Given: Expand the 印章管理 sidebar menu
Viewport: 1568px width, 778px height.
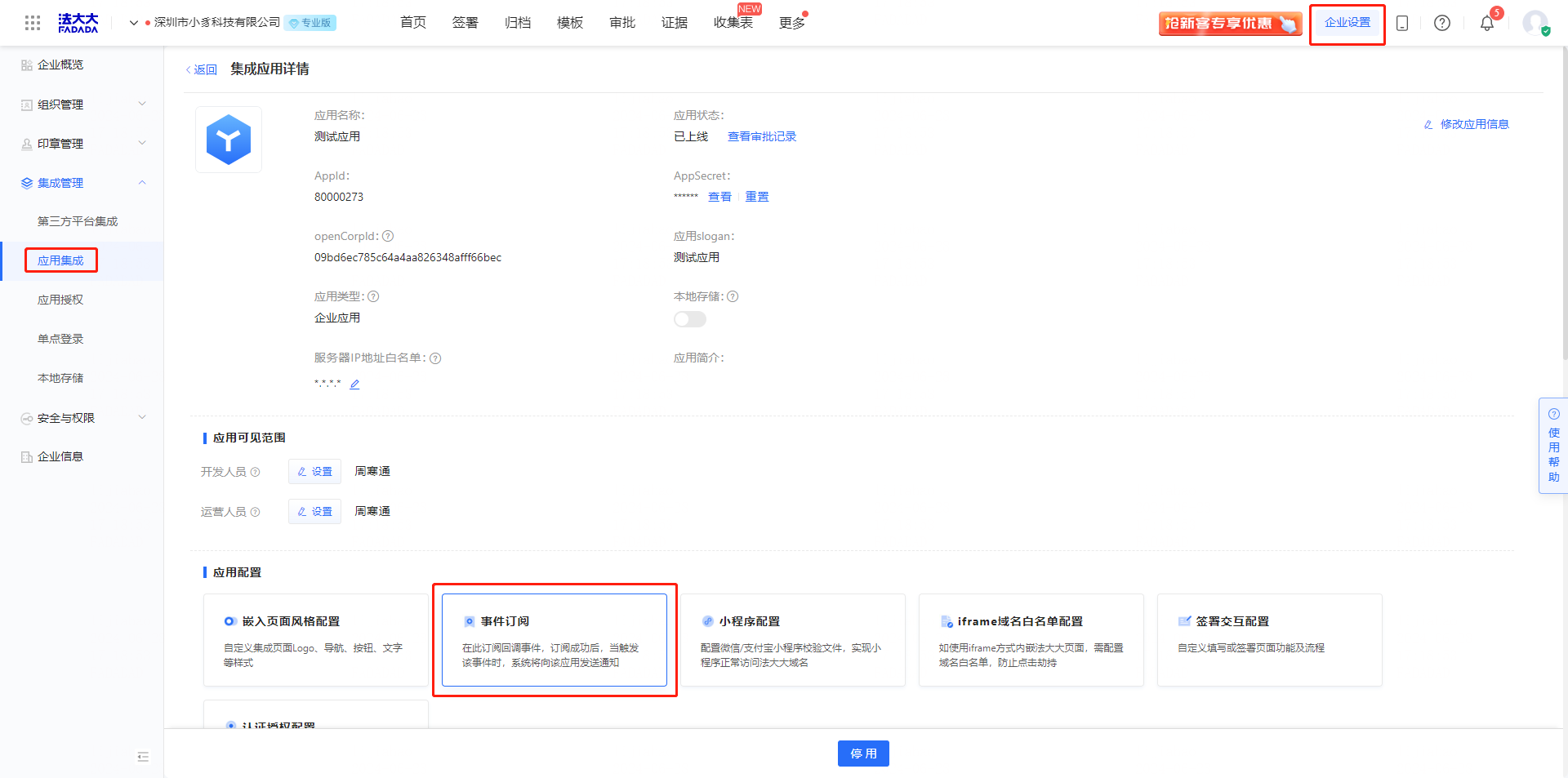Looking at the screenshot, I should coord(82,144).
